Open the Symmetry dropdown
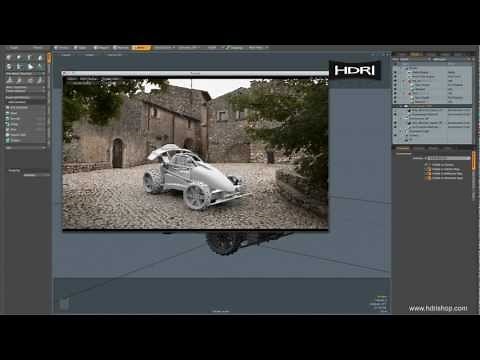Image resolution: width=480 pixels, height=360 pixels. click(189, 48)
